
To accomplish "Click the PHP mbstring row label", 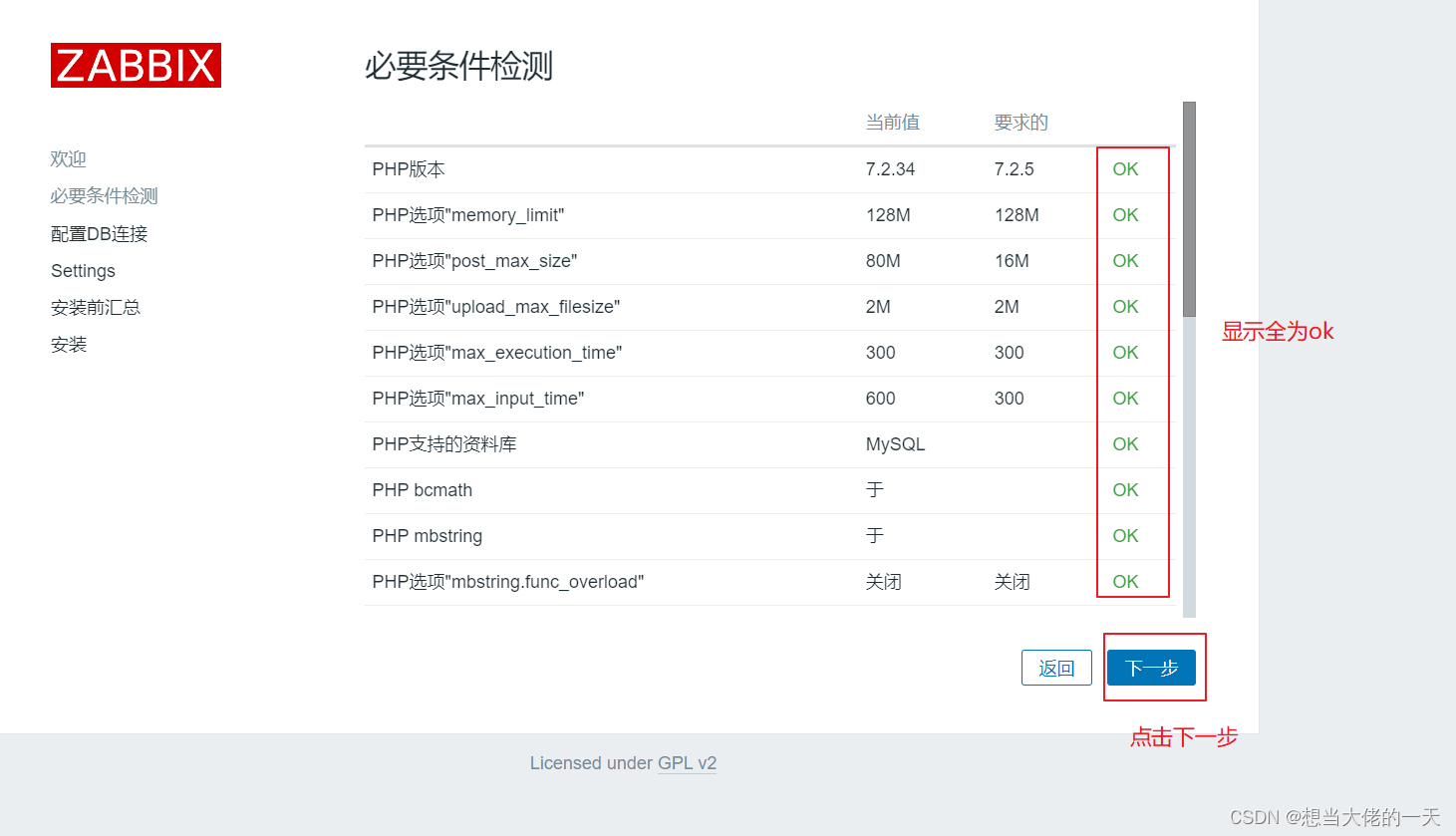I will 428,536.
